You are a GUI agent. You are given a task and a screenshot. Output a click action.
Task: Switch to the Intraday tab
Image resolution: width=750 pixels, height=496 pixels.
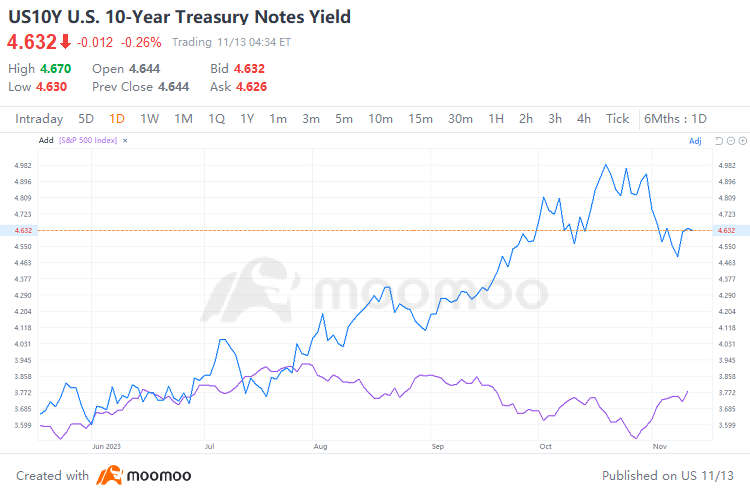point(39,118)
